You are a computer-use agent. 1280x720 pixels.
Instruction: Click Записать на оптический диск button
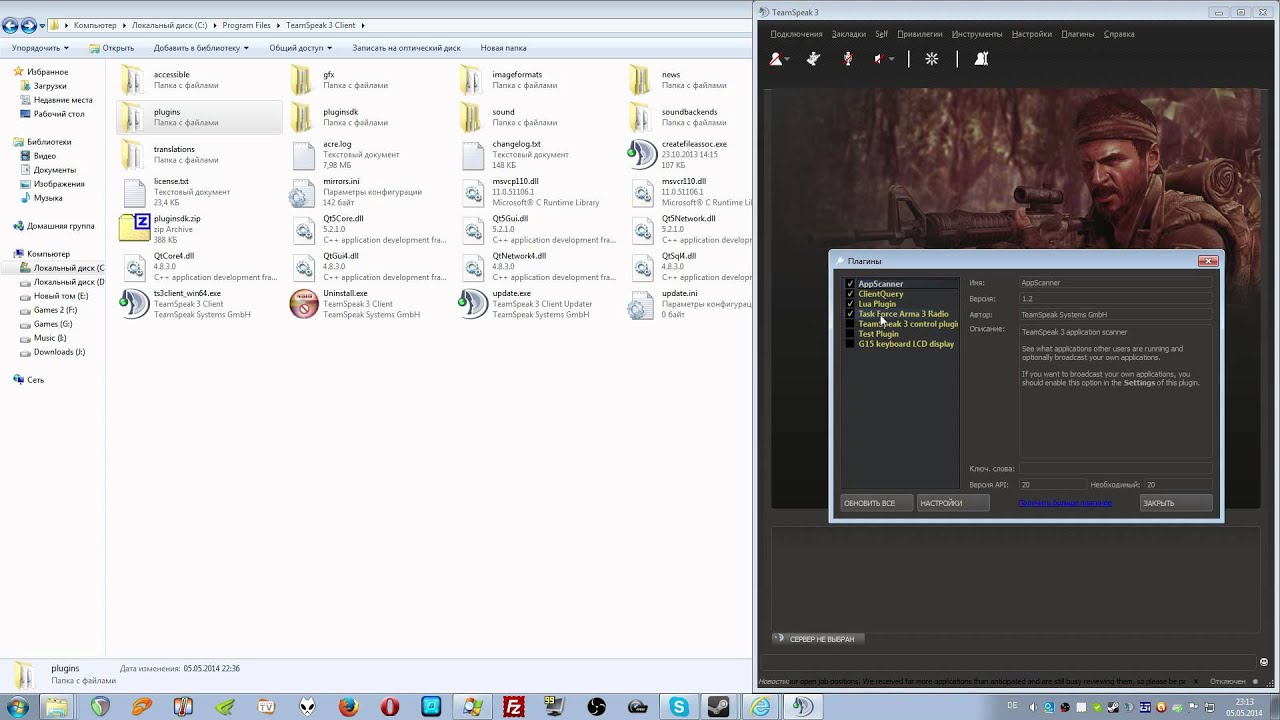406,48
